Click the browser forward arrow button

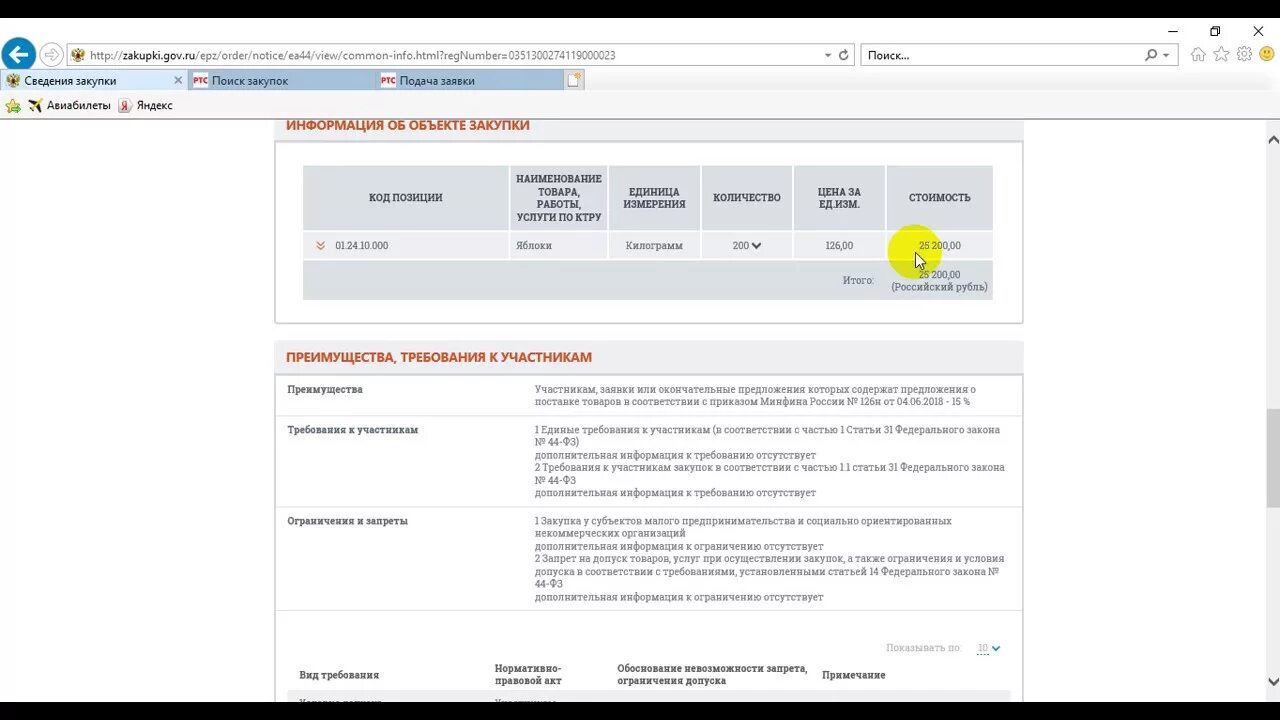click(x=51, y=55)
